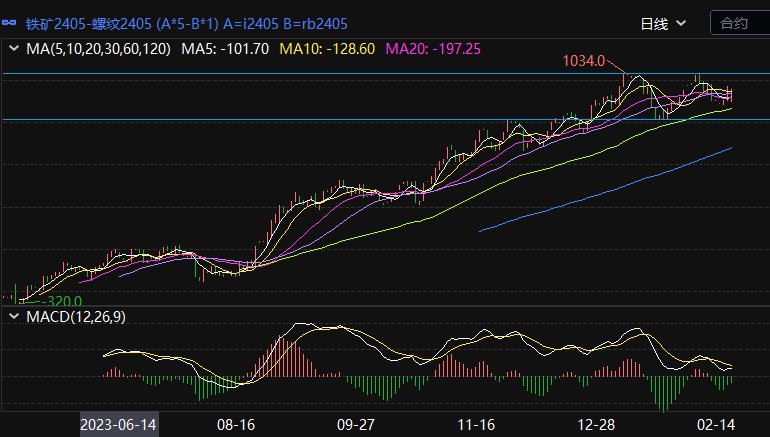
Task: Click the 12-28 date on time axis
Action: 595,425
